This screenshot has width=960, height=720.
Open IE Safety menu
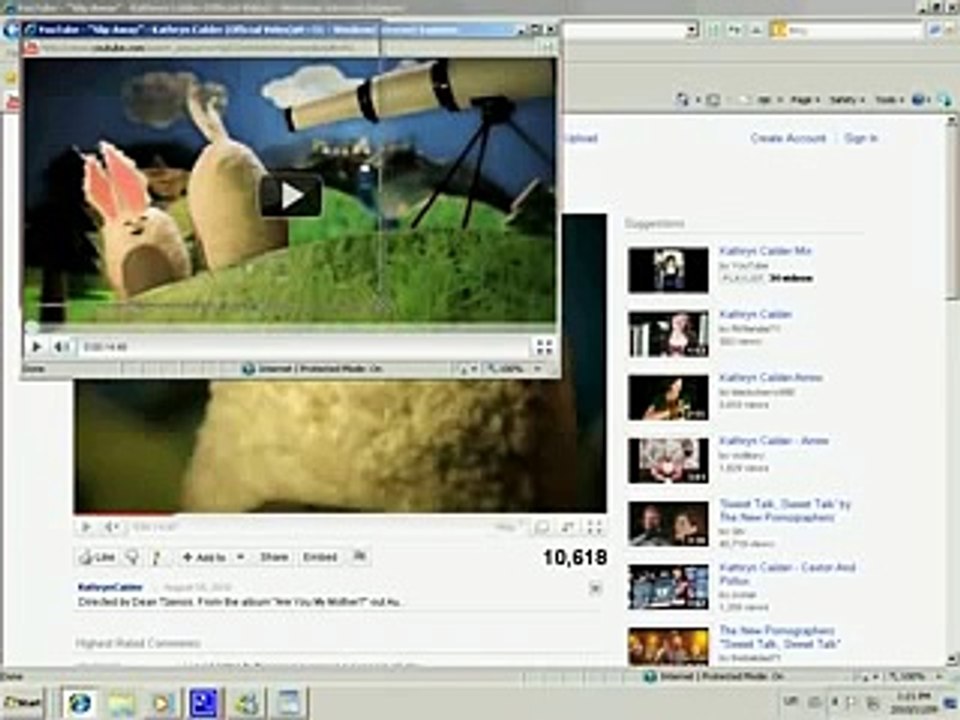[847, 100]
